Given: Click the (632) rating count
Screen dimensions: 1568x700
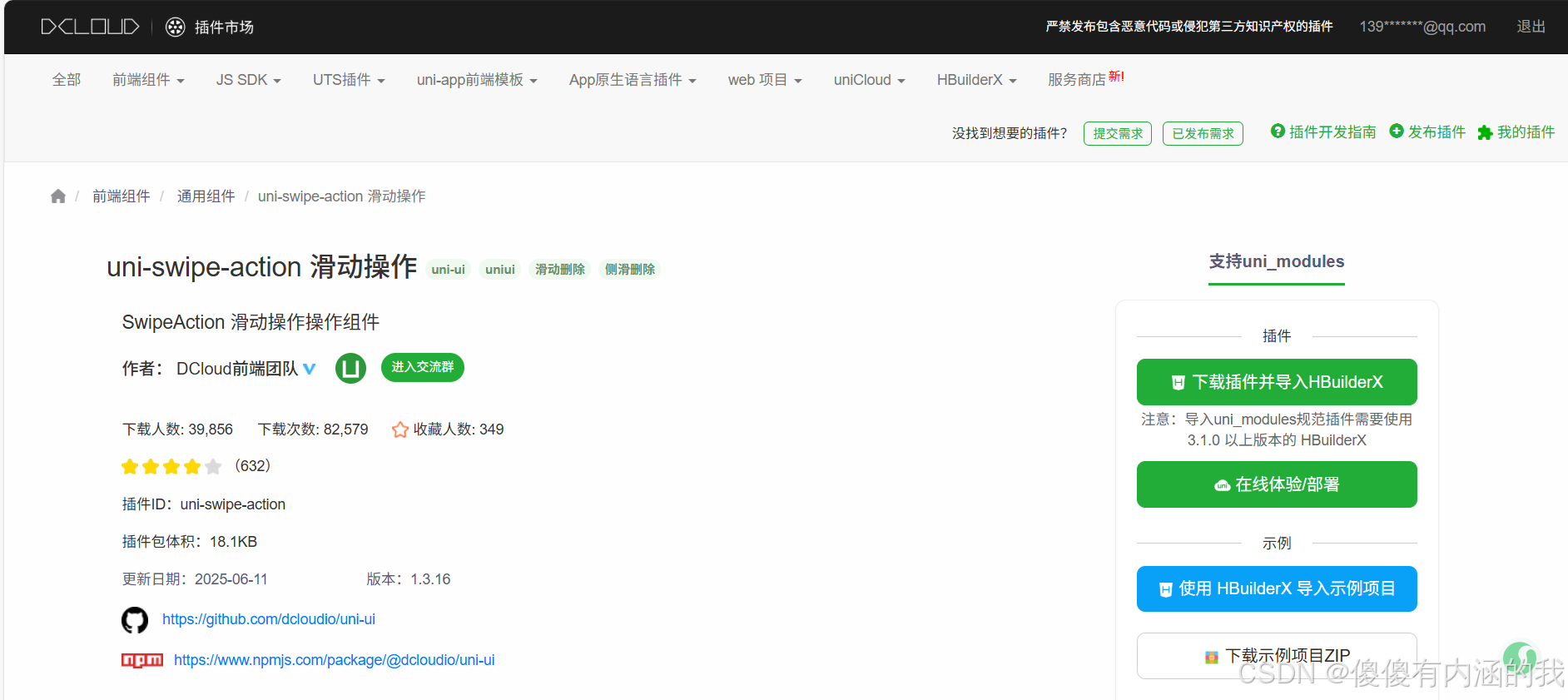Looking at the screenshot, I should [x=253, y=466].
